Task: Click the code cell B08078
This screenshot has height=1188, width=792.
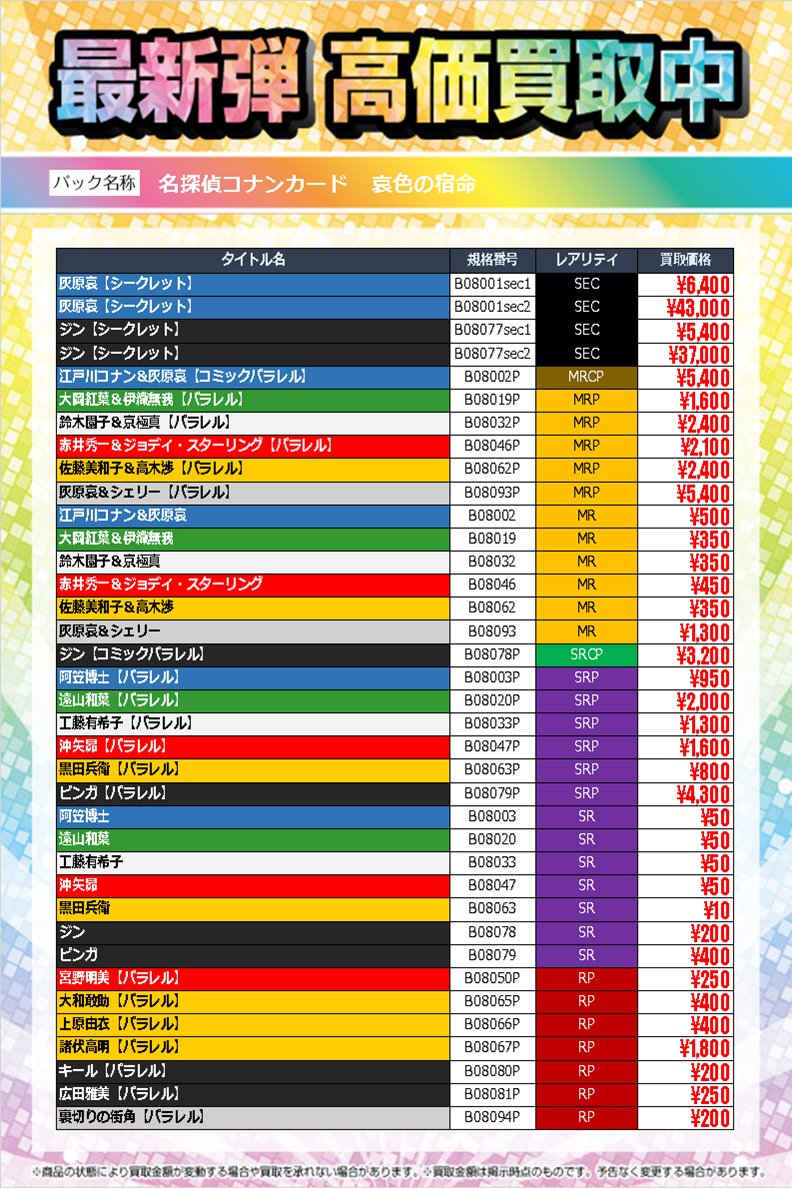Action: tap(493, 932)
